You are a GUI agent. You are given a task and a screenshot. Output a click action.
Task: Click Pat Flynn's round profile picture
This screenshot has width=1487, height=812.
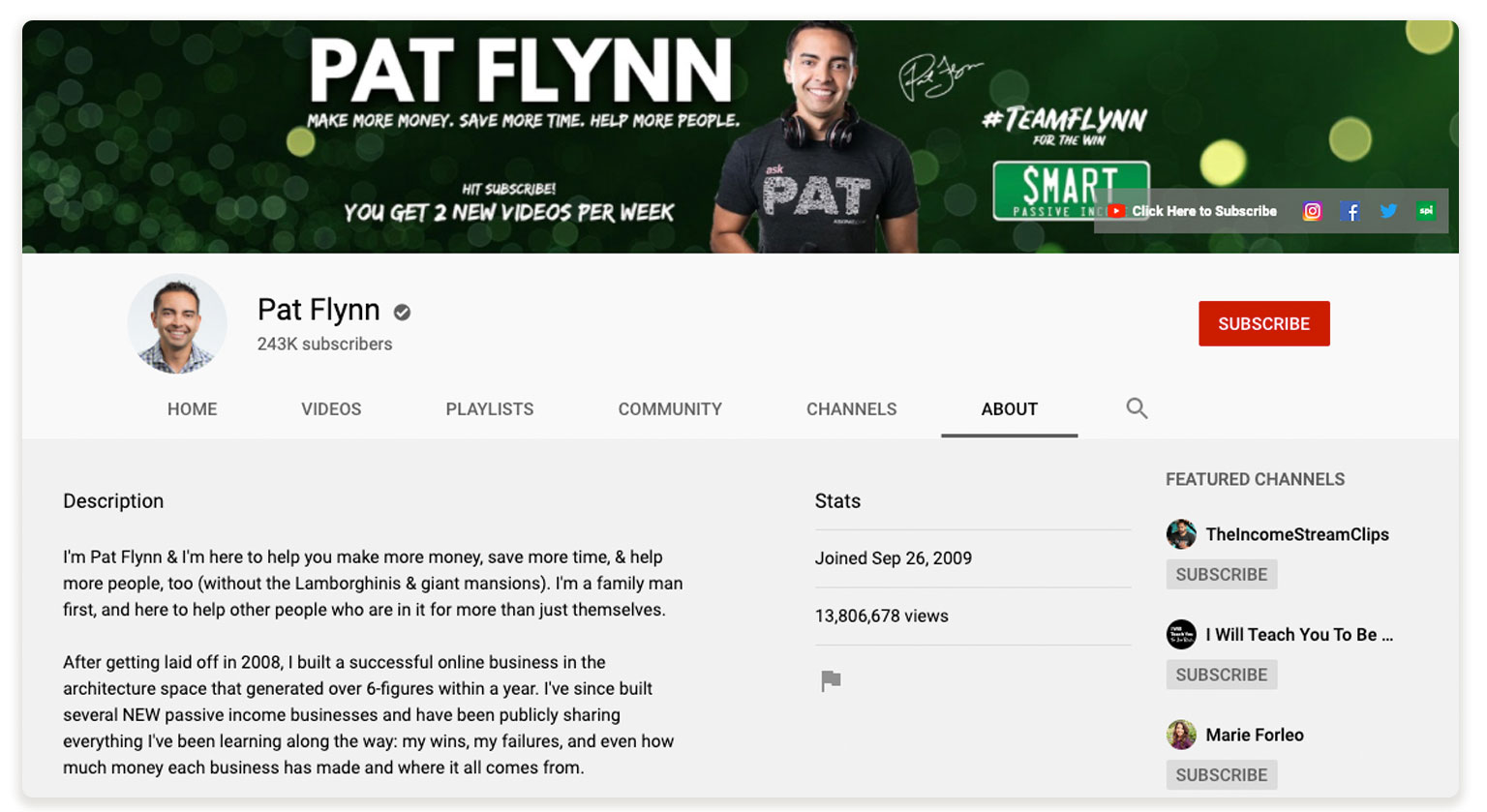(177, 323)
